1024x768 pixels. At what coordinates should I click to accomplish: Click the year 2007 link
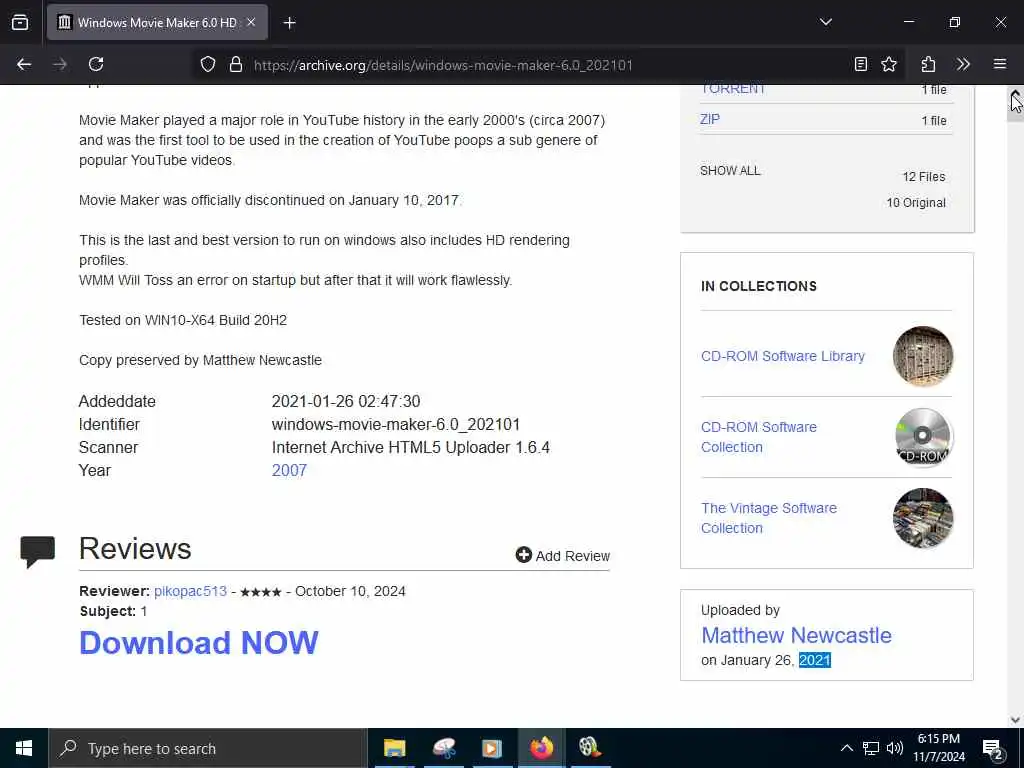[x=289, y=470]
